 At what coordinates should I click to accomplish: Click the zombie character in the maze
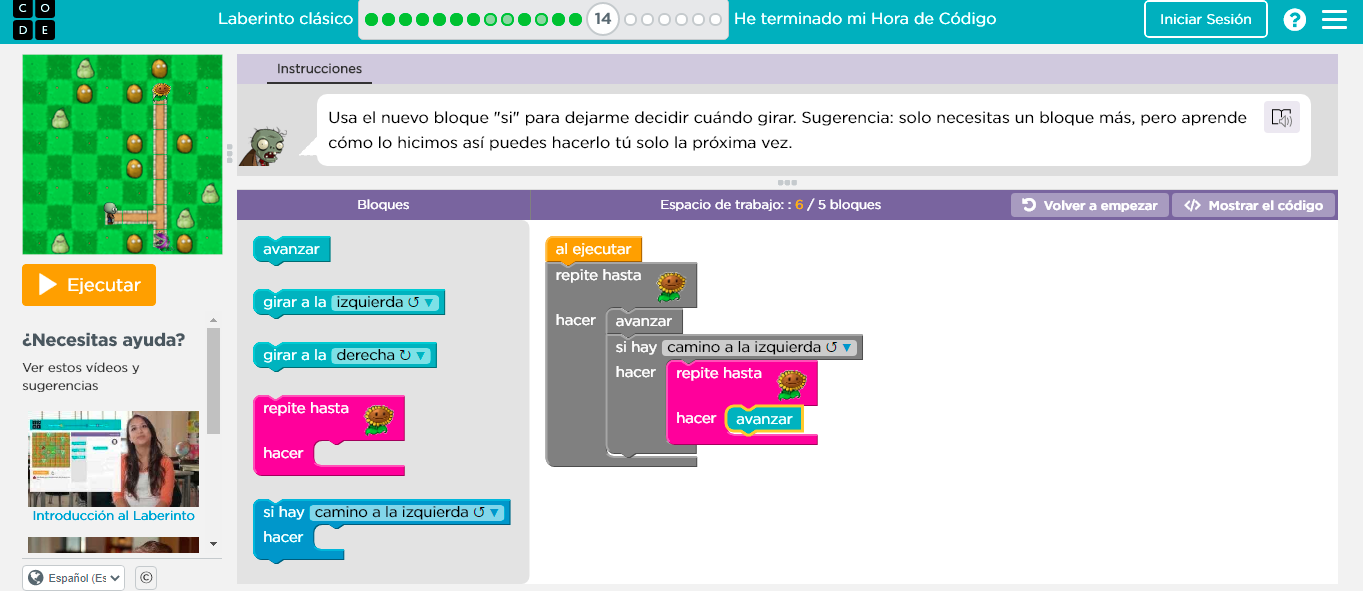[111, 212]
